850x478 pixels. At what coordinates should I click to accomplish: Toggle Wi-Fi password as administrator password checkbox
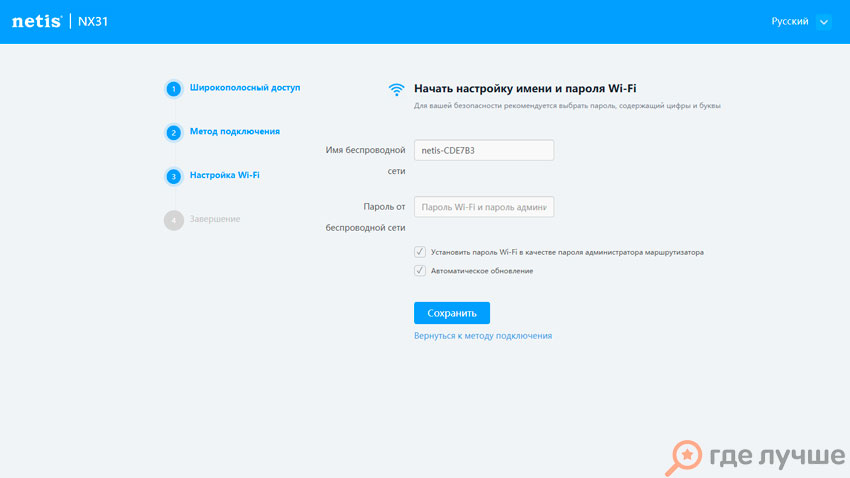[420, 252]
